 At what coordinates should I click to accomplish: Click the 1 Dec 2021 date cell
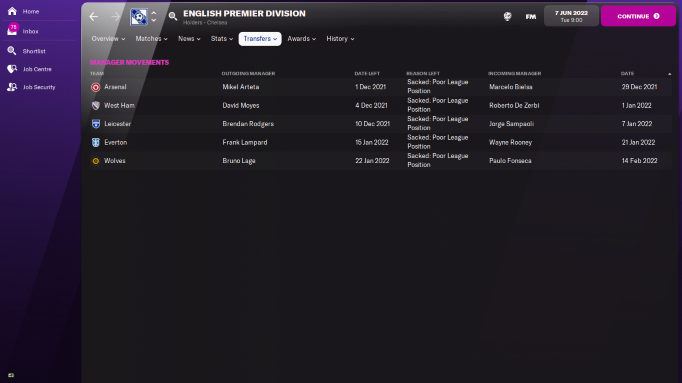371,87
